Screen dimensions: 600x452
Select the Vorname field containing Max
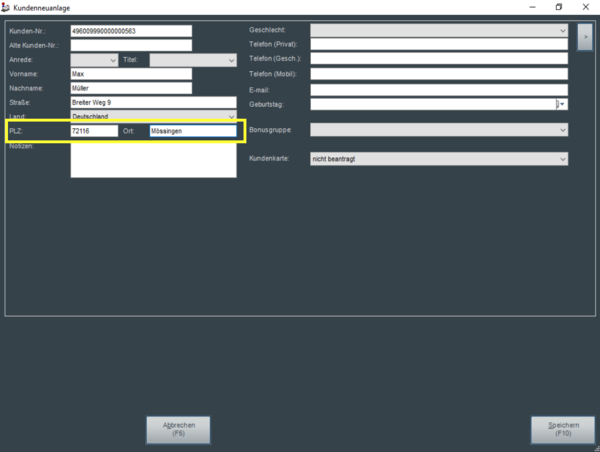[130, 74]
